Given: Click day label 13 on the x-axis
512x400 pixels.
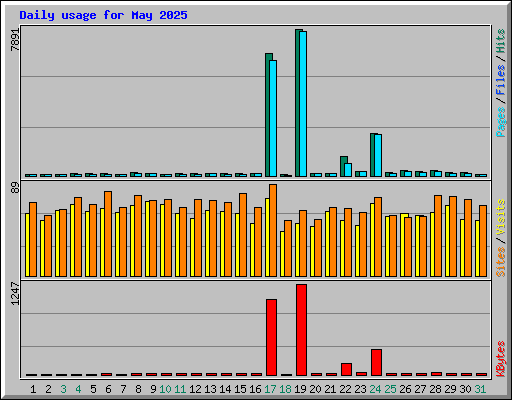Looking at the screenshot, I should pos(210,389).
